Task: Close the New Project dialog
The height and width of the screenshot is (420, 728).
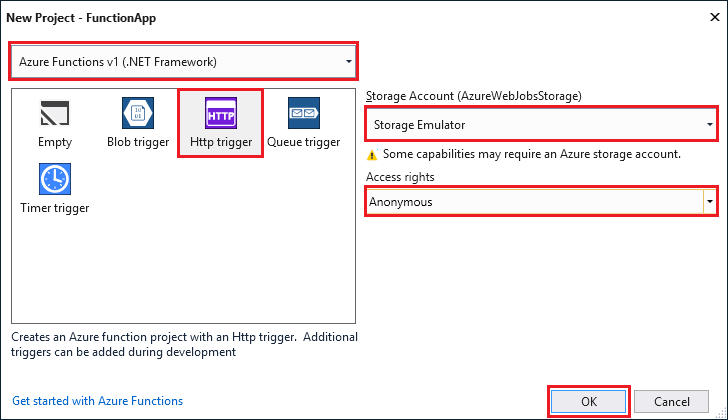Action: (715, 18)
